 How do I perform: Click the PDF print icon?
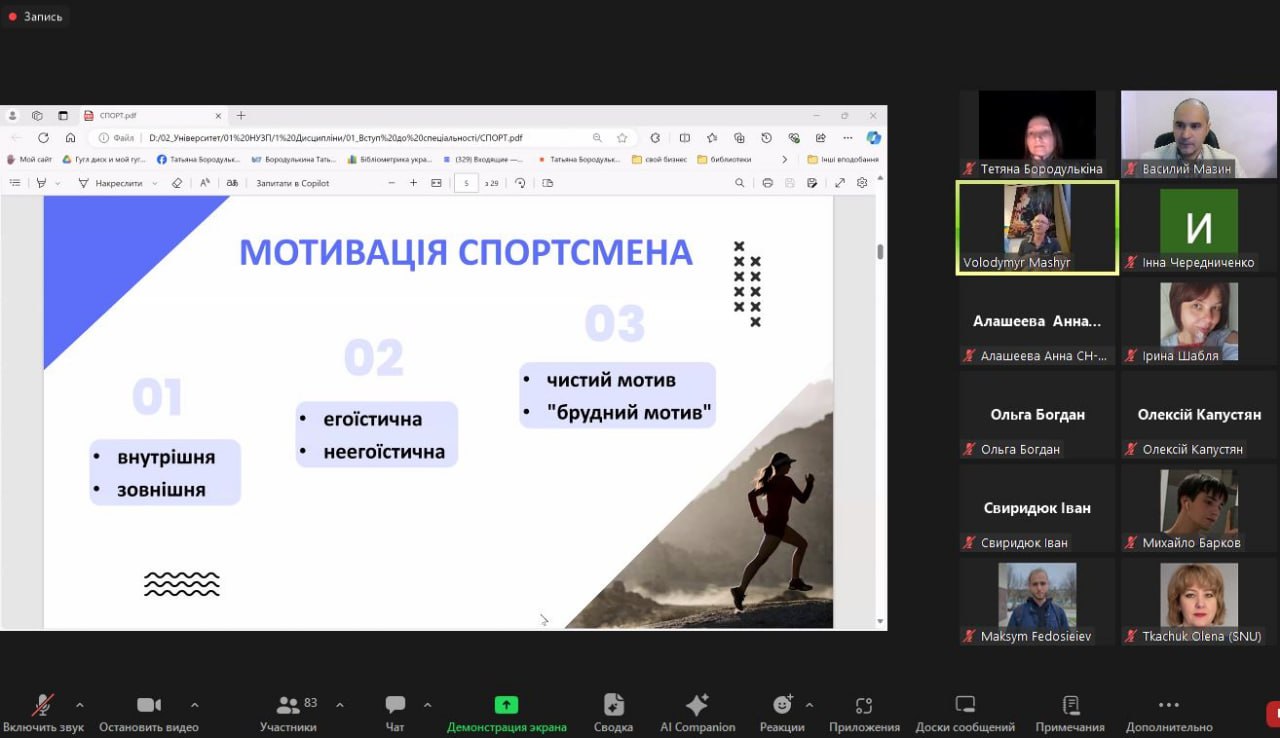point(767,183)
